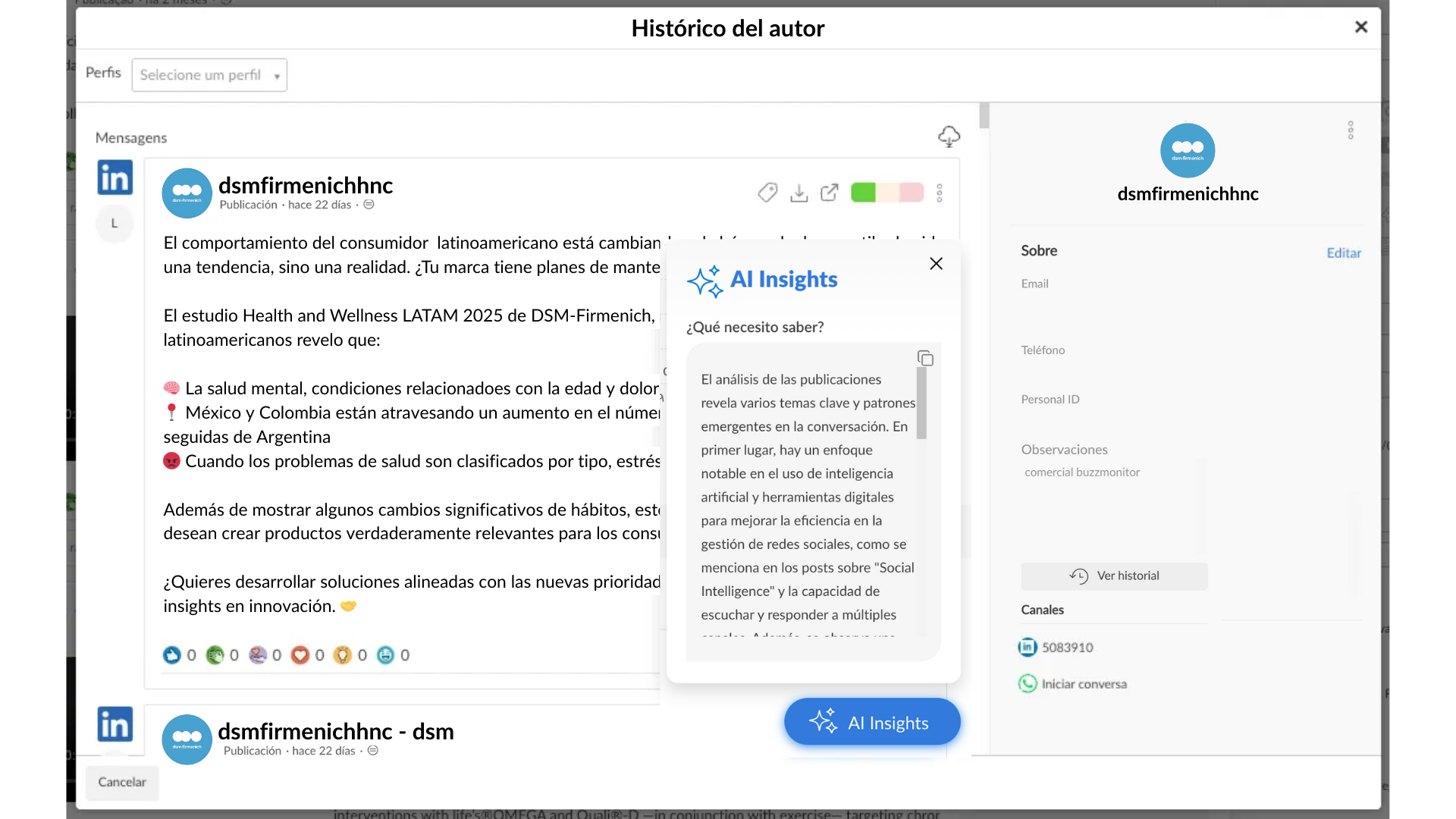Click the history clock icon in Ver historial
The height and width of the screenshot is (819, 1456).
tap(1079, 576)
